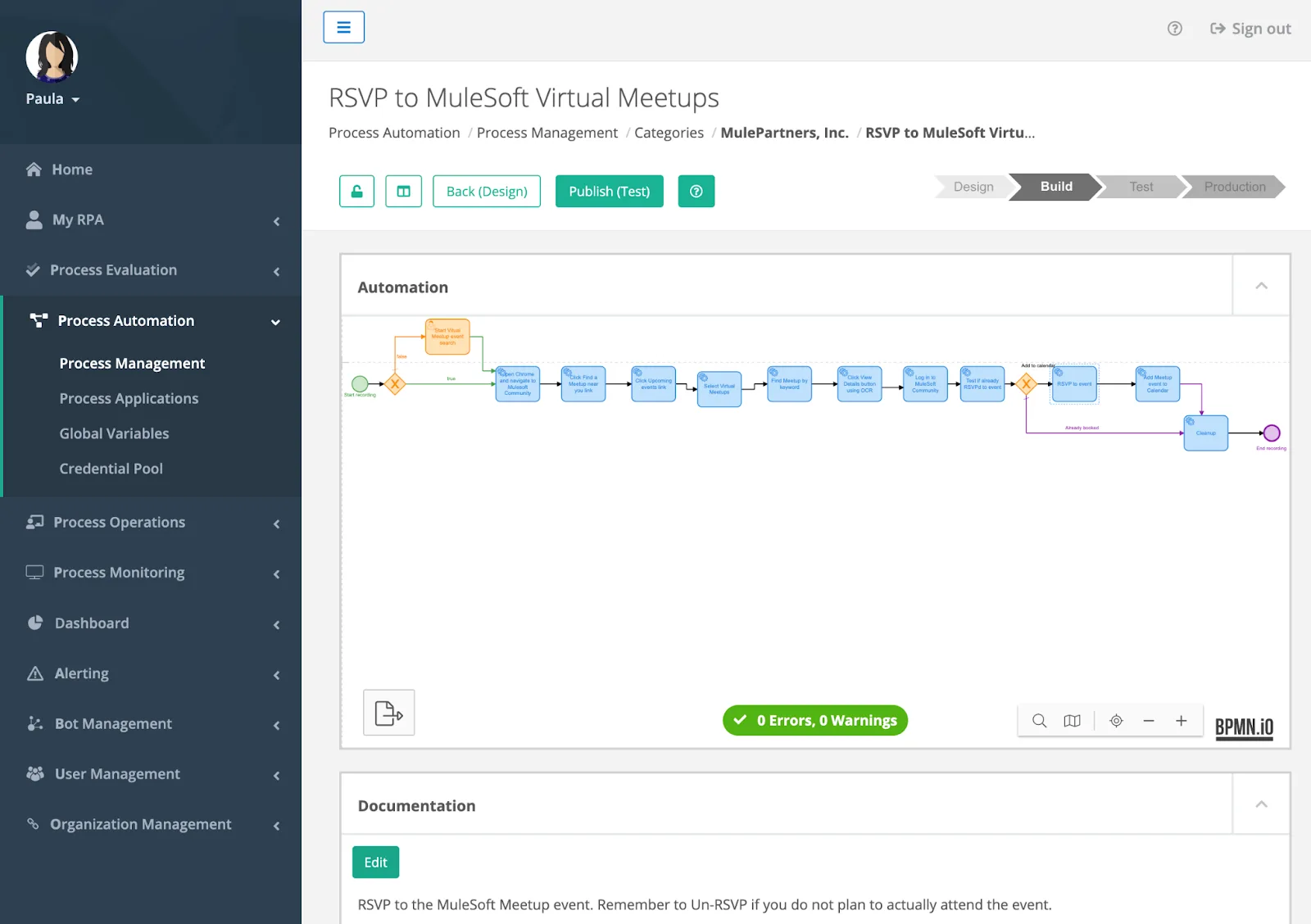This screenshot has height=924, width=1311.
Task: Select the Find Meetup by keyword task
Action: (790, 383)
